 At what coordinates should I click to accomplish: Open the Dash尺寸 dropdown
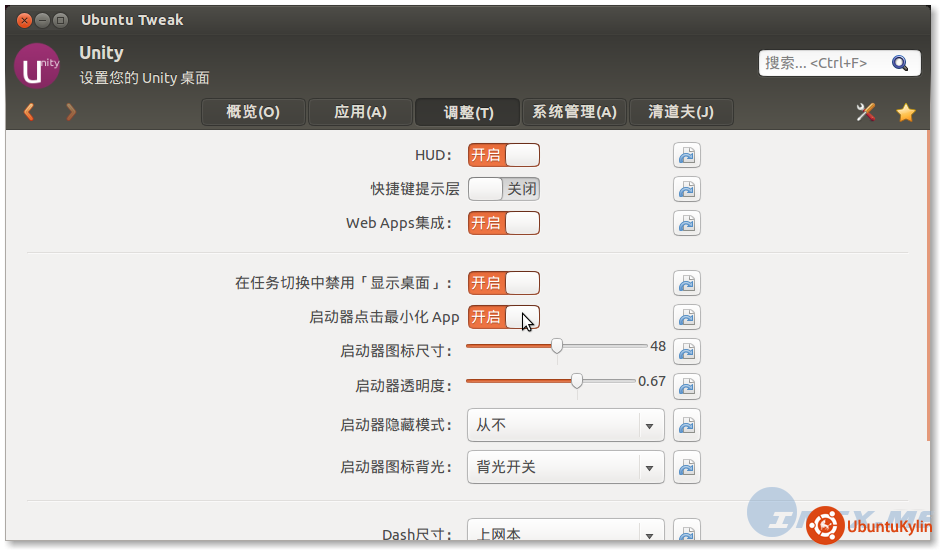point(565,533)
